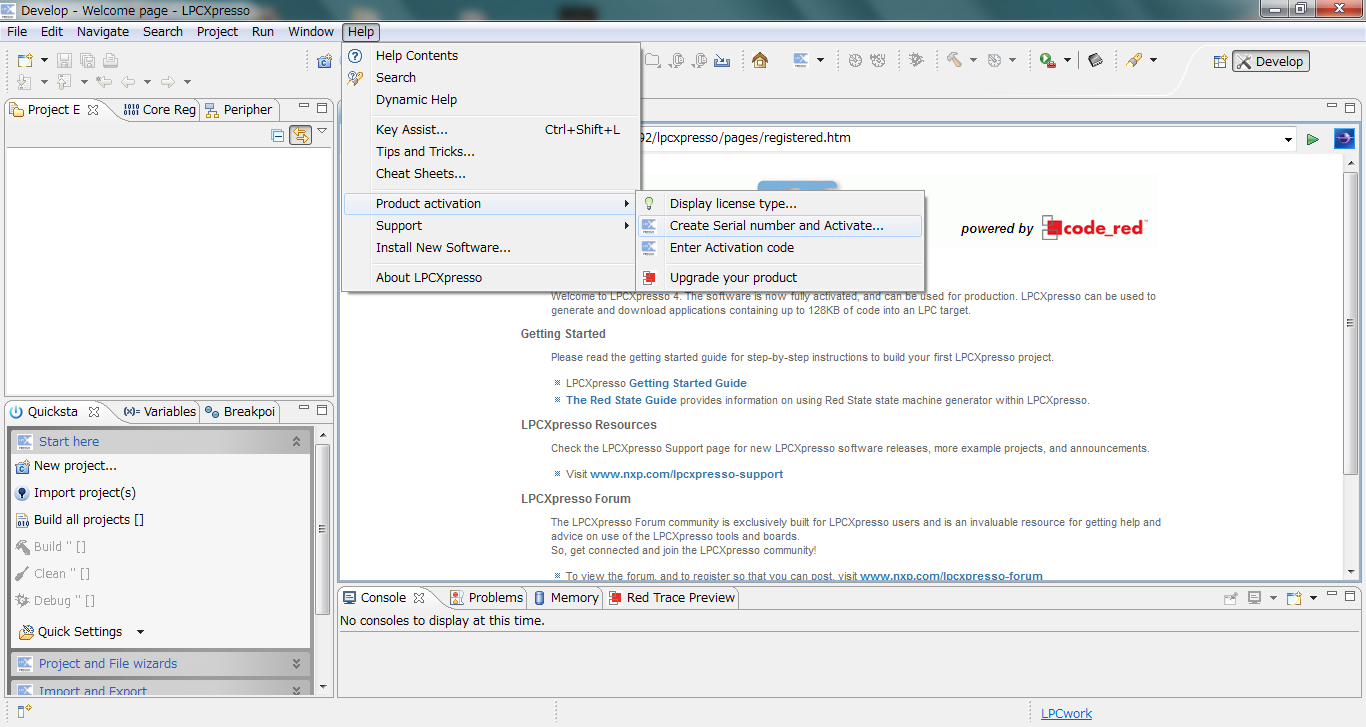Switch to the Variables tab
The image size is (1366, 727).
pyautogui.click(x=159, y=411)
